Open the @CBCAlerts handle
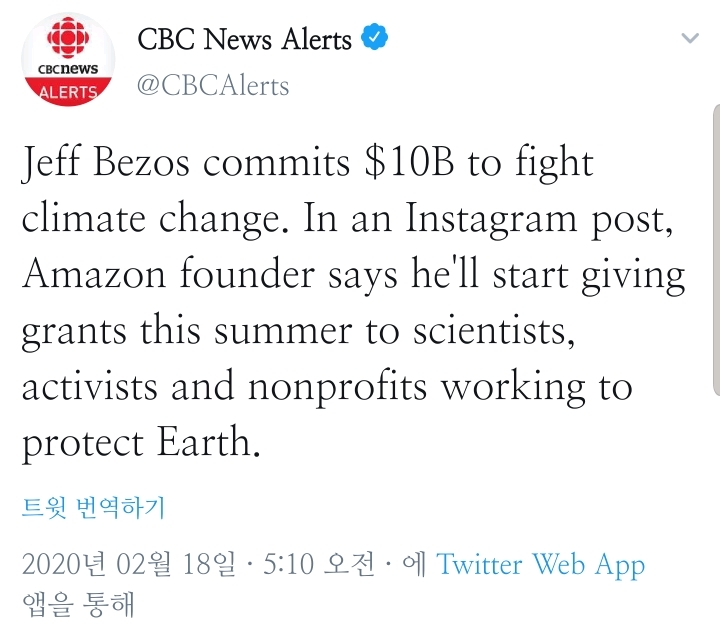Screen dimensions: 720x628 pos(213,85)
